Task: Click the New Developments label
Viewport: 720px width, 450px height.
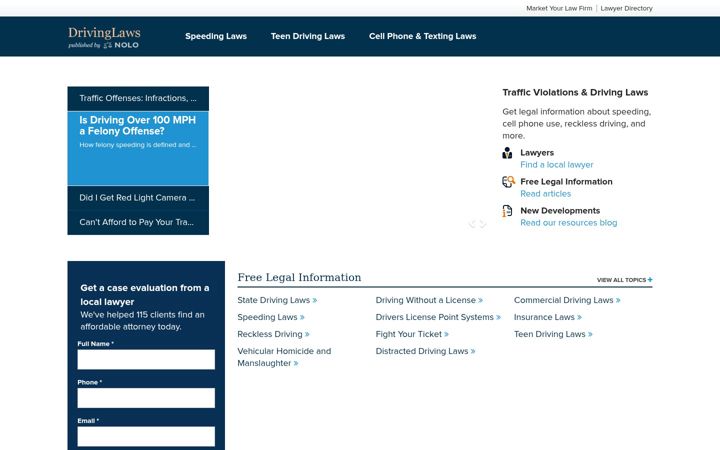Action: click(560, 211)
